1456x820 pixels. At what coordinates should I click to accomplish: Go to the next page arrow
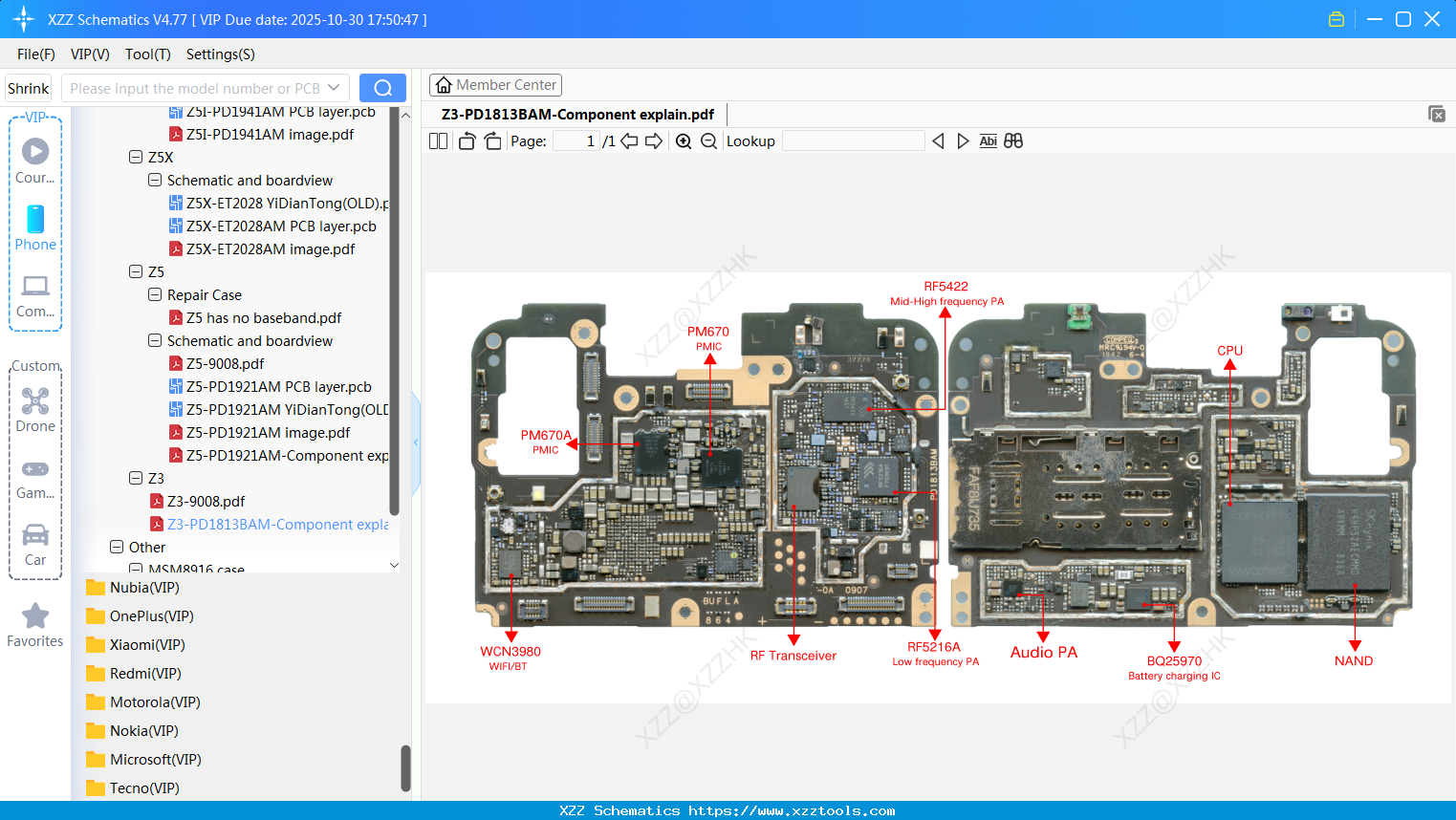(x=654, y=140)
